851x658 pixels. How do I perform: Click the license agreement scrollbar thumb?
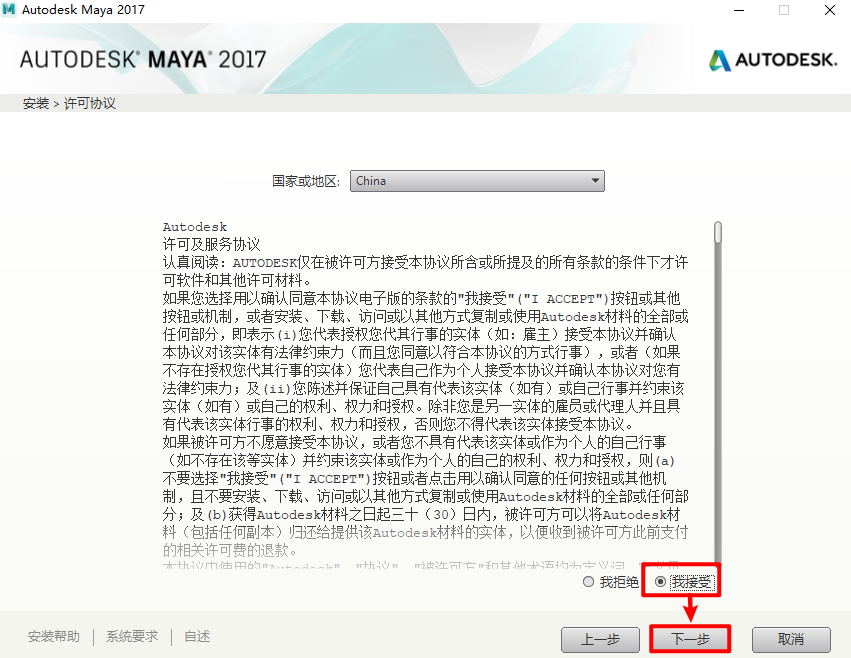(x=718, y=232)
